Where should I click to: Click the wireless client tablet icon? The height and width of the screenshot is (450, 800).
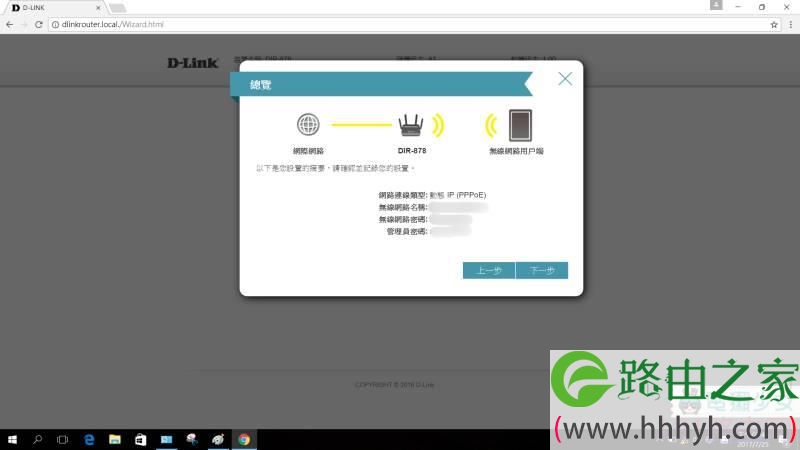click(520, 125)
